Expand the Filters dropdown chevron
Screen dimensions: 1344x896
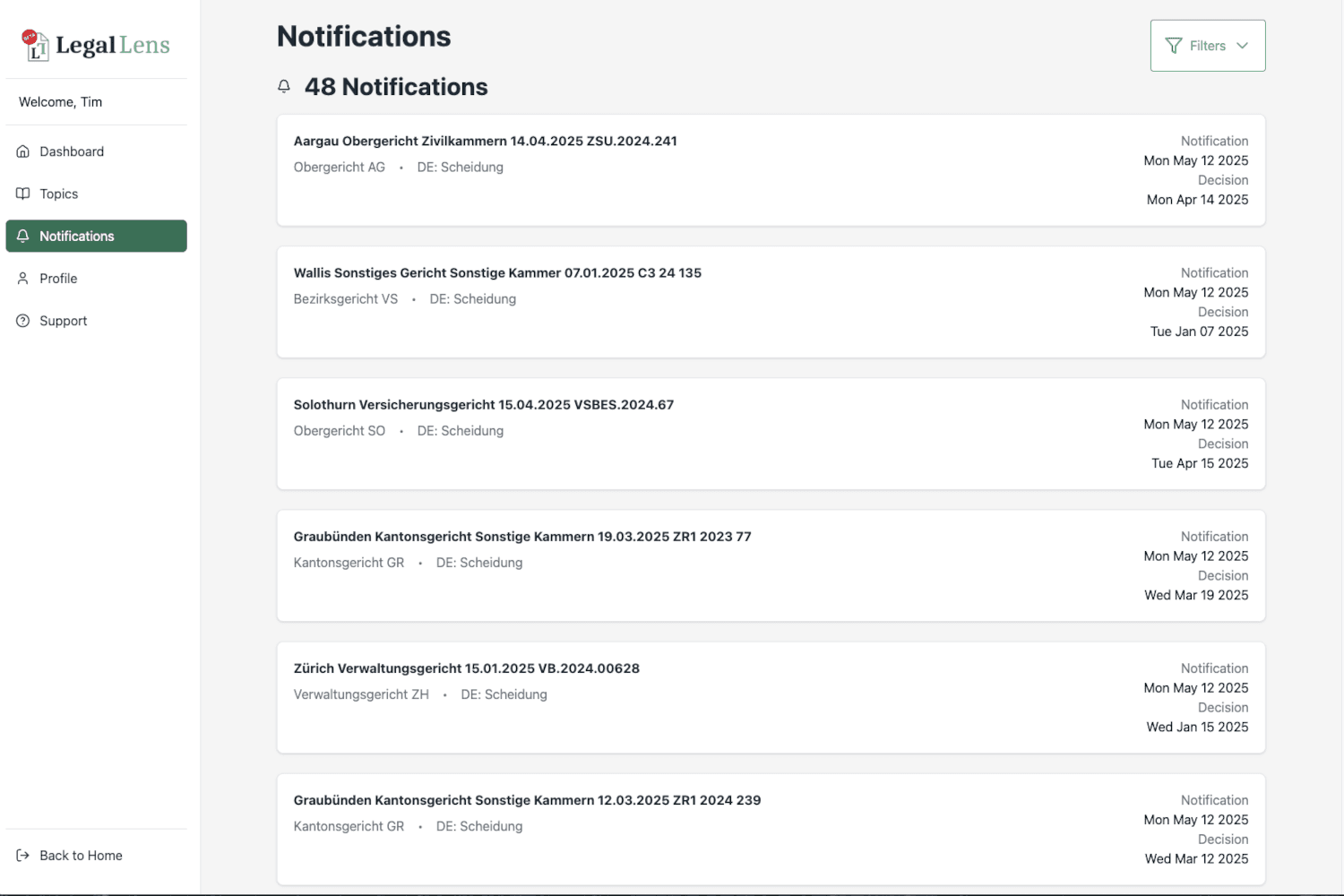1242,46
